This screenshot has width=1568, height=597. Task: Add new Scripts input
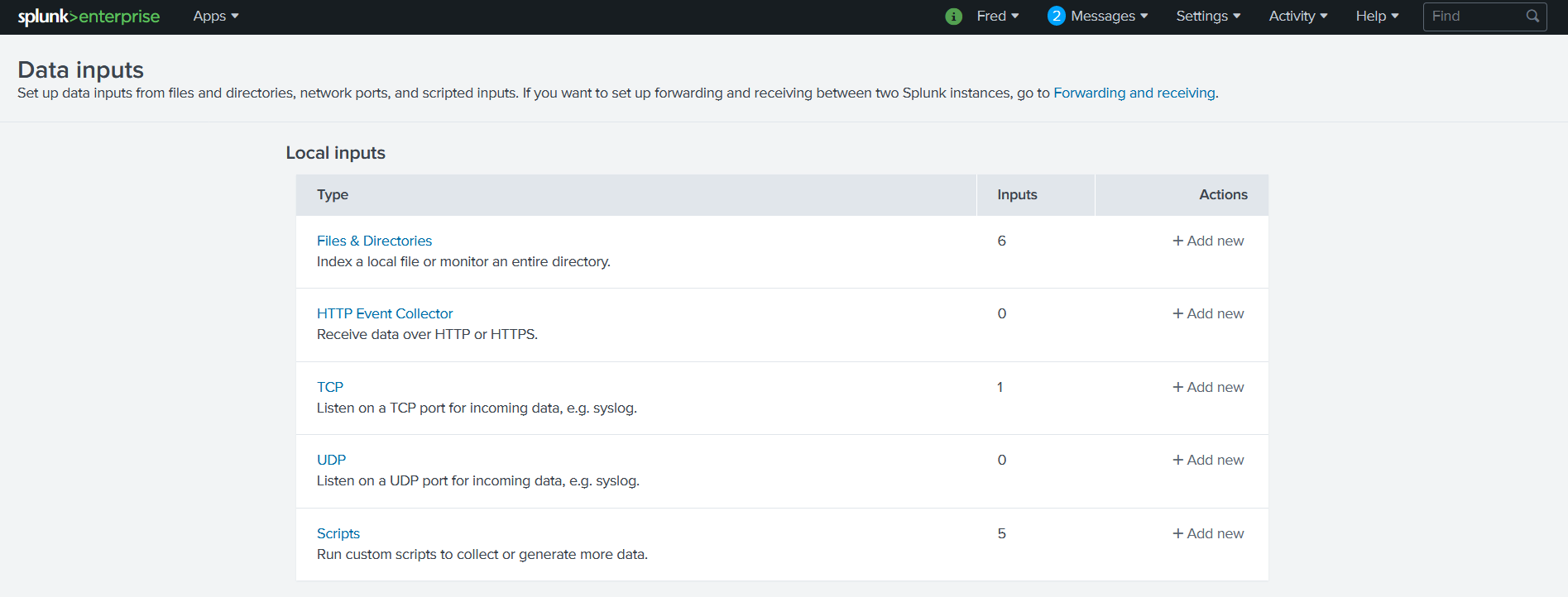click(x=1208, y=533)
